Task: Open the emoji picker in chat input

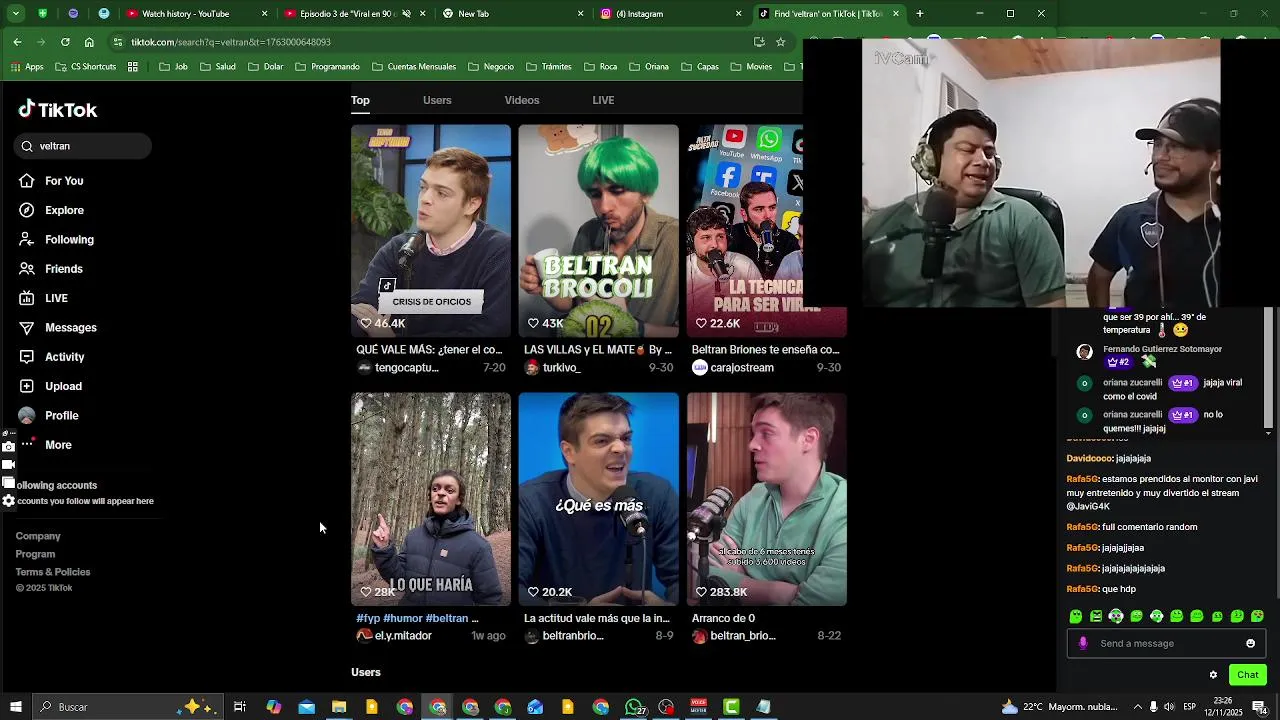Action: click(x=1250, y=644)
